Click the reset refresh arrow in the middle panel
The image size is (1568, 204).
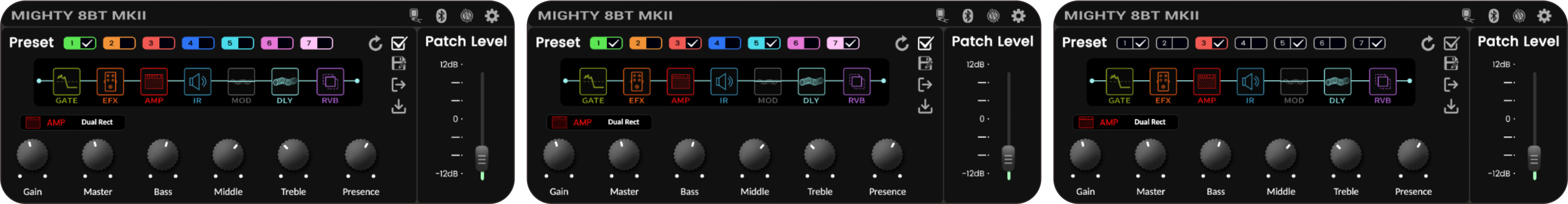pos(902,43)
